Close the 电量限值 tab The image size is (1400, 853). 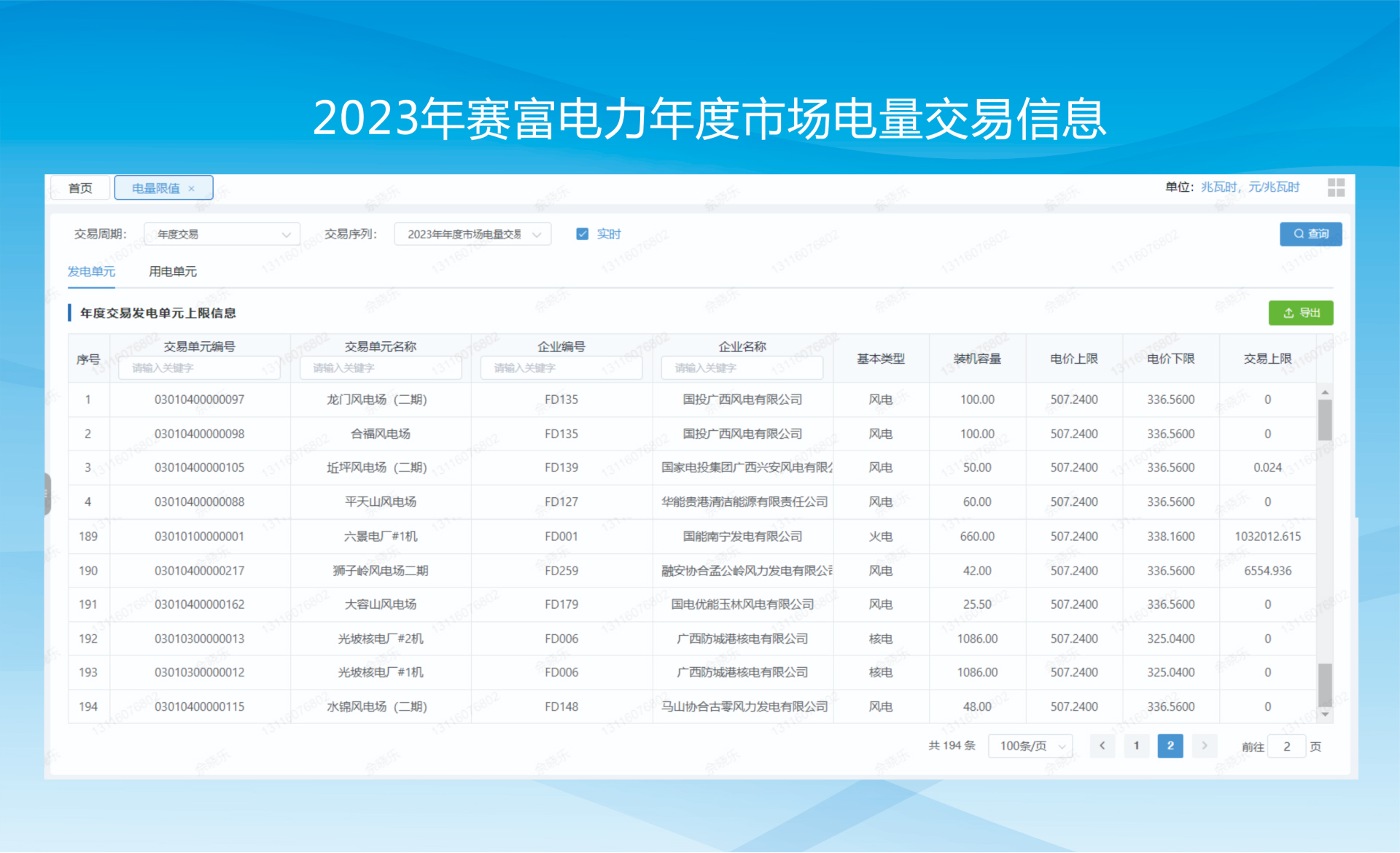192,188
